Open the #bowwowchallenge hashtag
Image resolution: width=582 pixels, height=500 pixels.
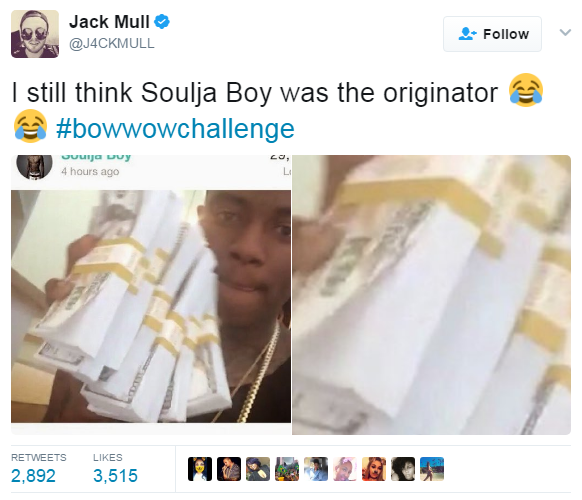pyautogui.click(x=175, y=129)
